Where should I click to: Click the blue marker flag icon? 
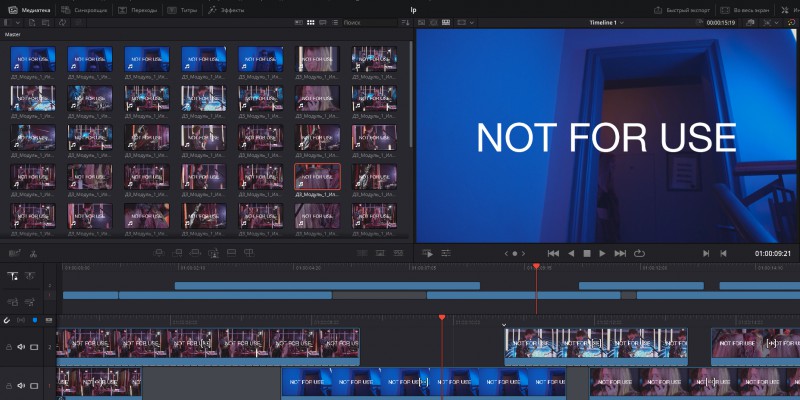coord(35,320)
